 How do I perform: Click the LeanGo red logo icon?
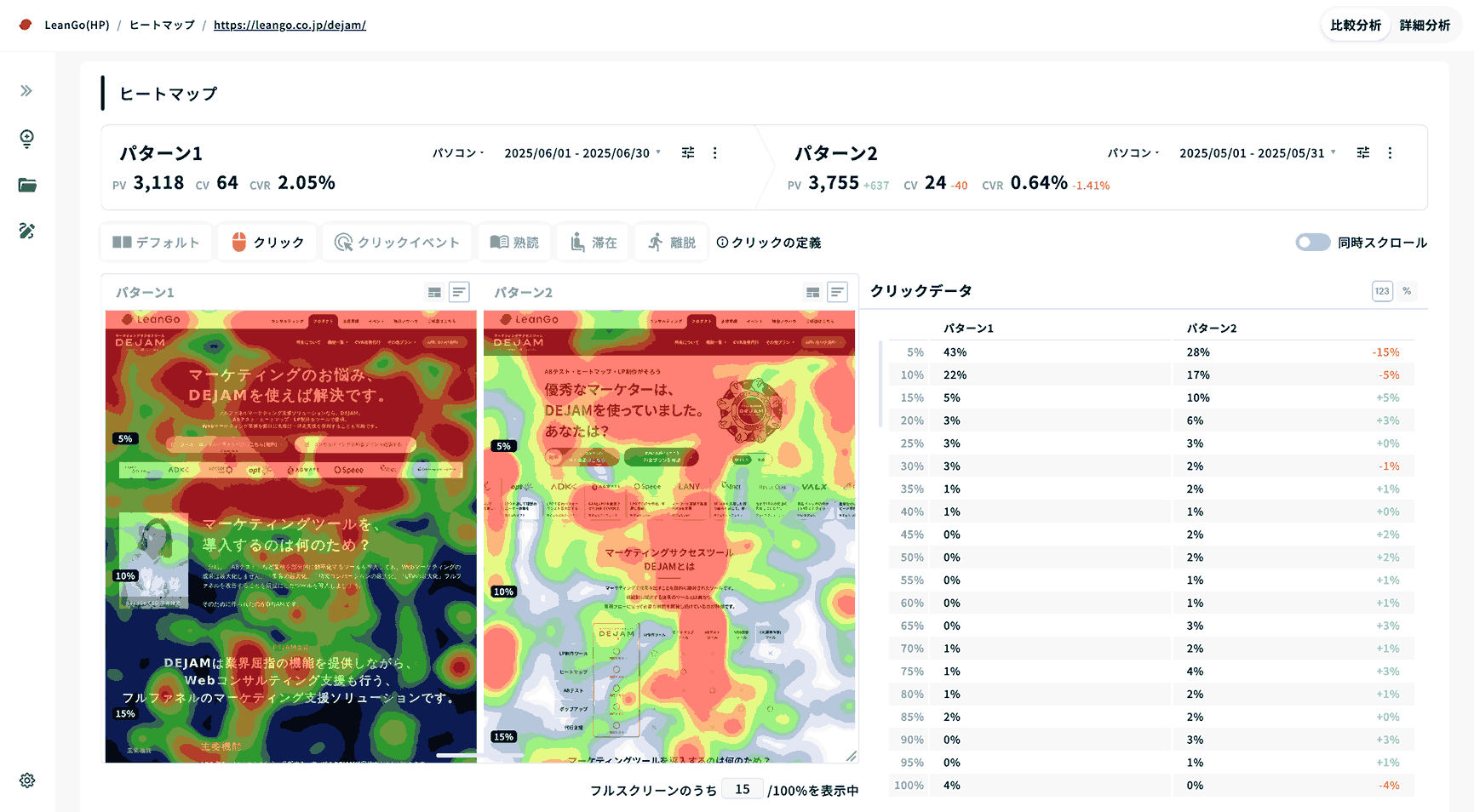(x=26, y=25)
